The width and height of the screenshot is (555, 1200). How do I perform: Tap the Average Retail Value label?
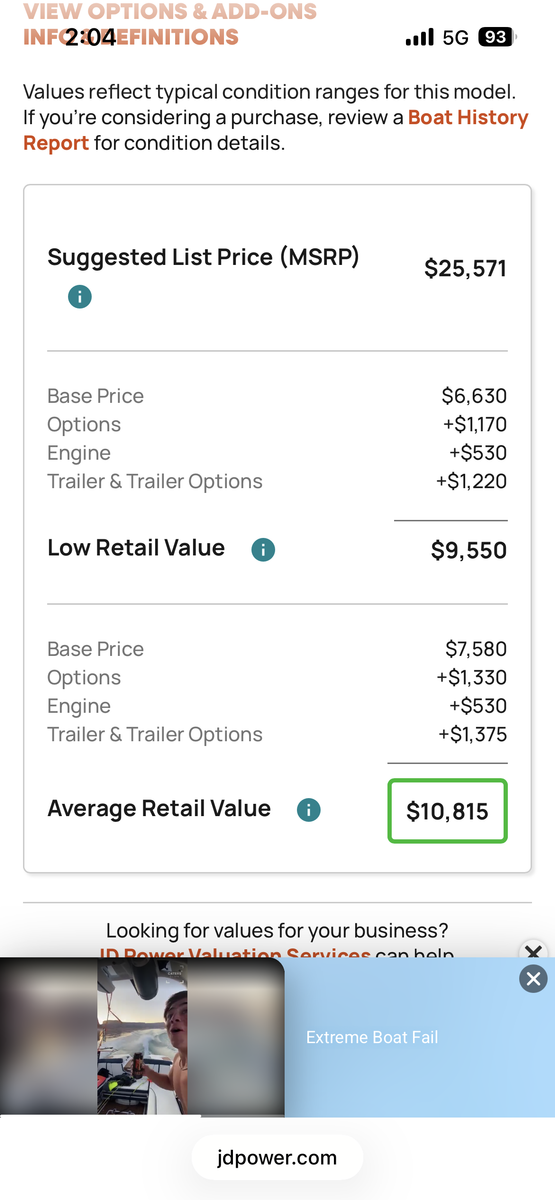[x=159, y=809]
